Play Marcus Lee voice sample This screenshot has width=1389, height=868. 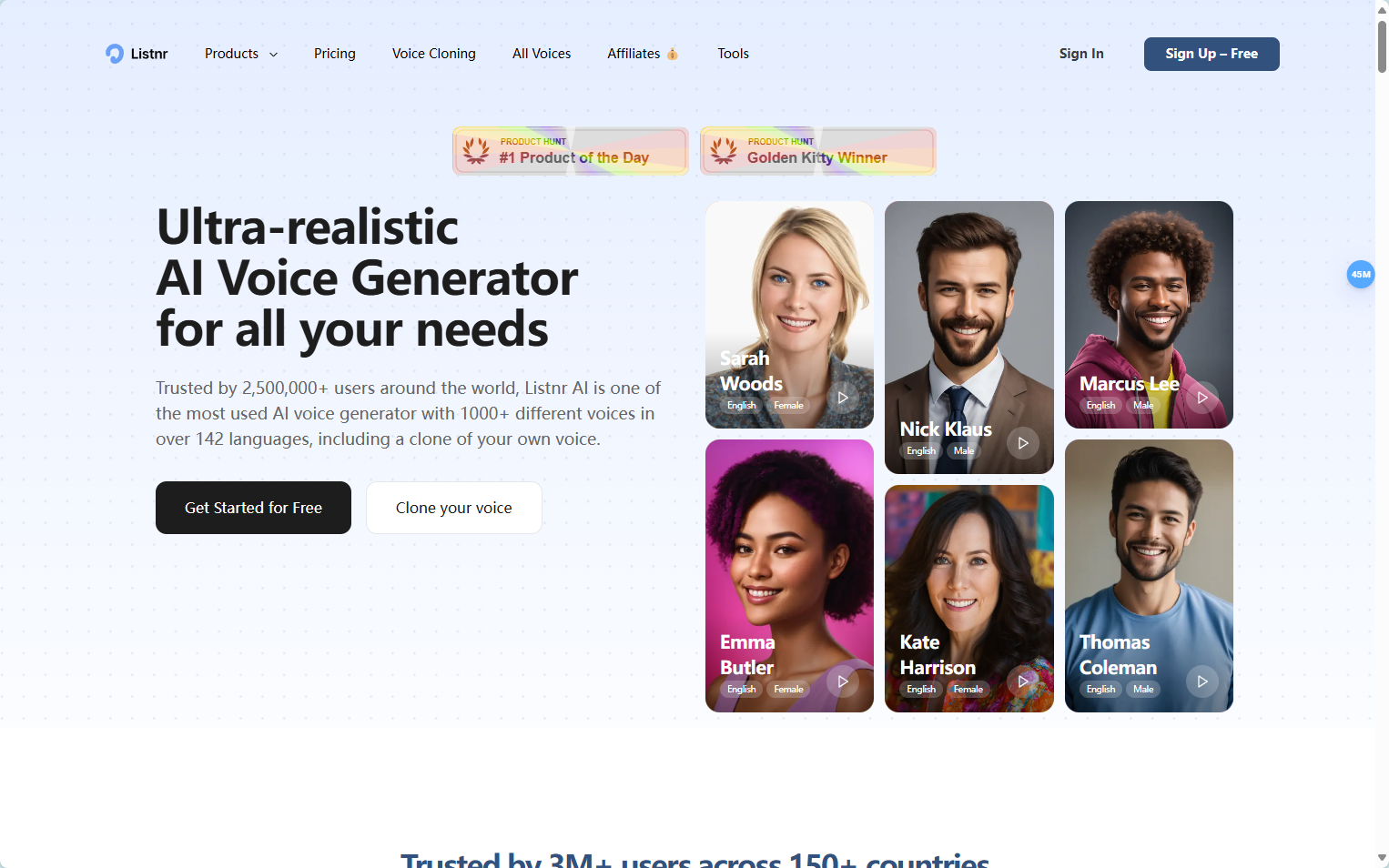1202,398
